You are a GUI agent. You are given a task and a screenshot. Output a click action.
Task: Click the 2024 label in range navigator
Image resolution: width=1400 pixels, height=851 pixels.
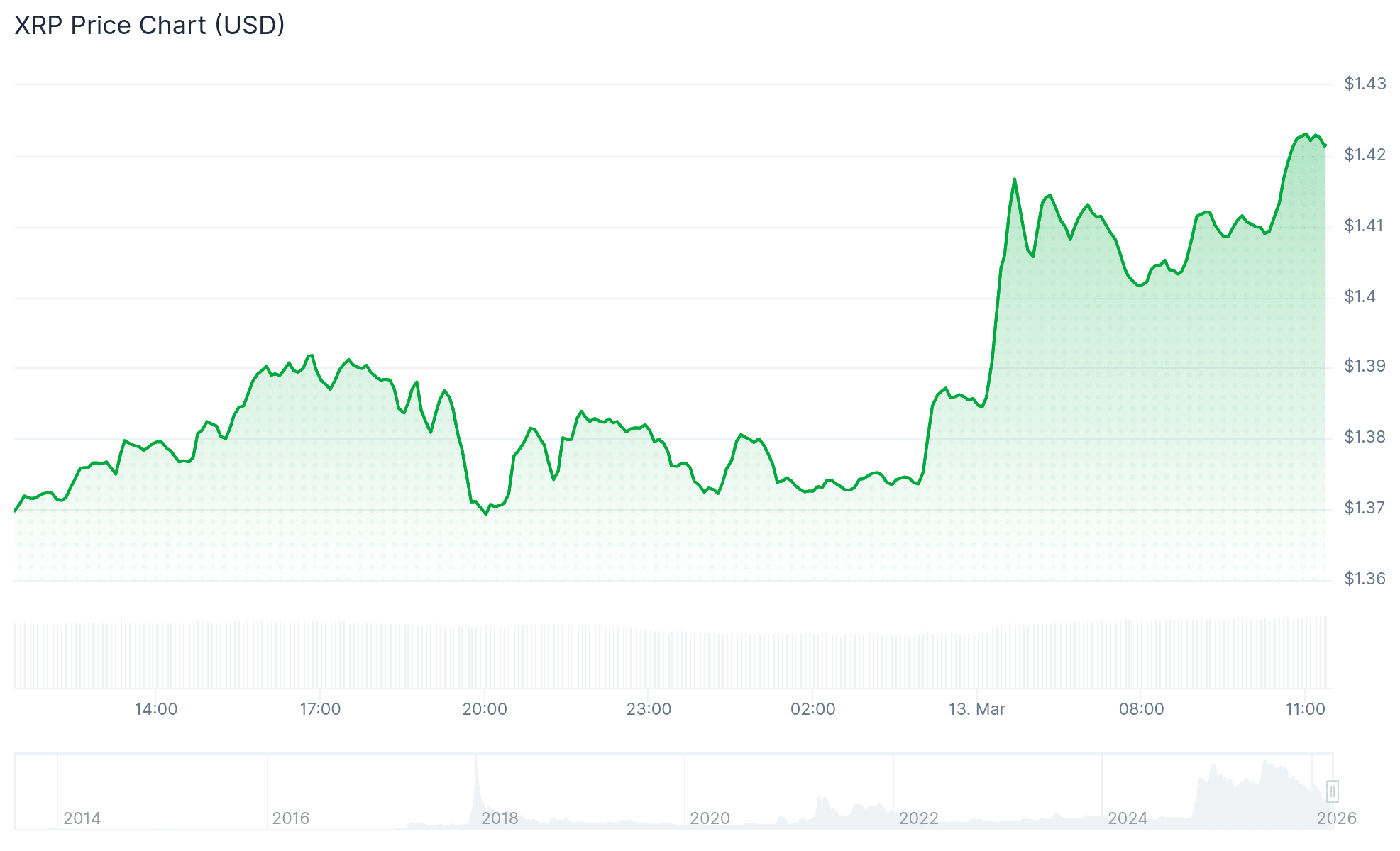[x=1128, y=818]
